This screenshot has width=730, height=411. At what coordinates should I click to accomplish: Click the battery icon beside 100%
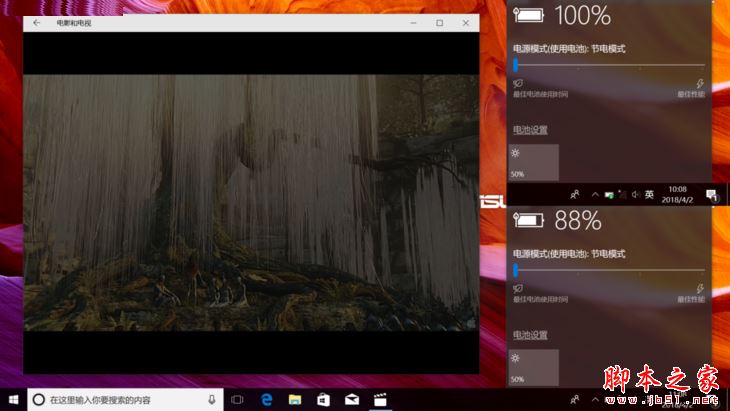pyautogui.click(x=528, y=15)
